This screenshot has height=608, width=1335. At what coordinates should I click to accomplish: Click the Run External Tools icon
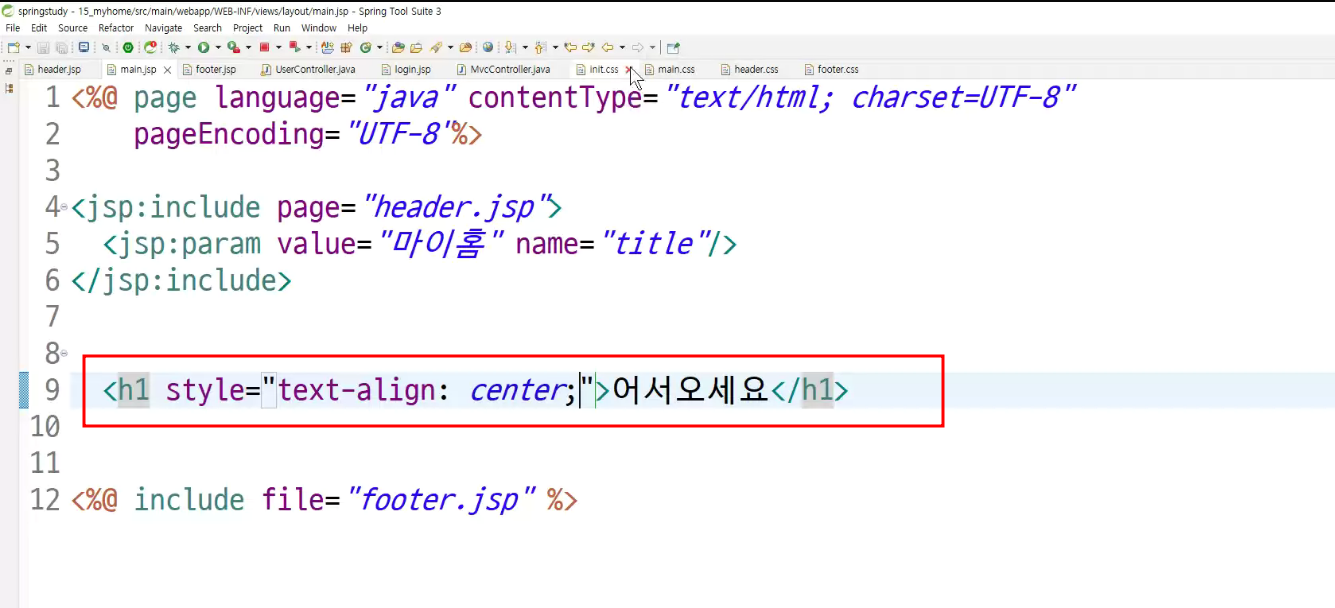point(233,47)
